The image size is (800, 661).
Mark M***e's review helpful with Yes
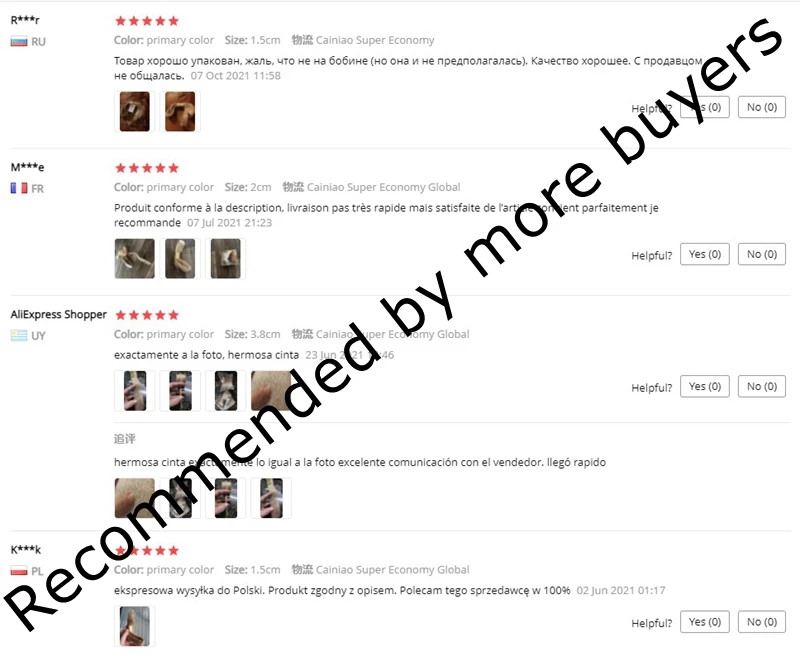tap(705, 254)
